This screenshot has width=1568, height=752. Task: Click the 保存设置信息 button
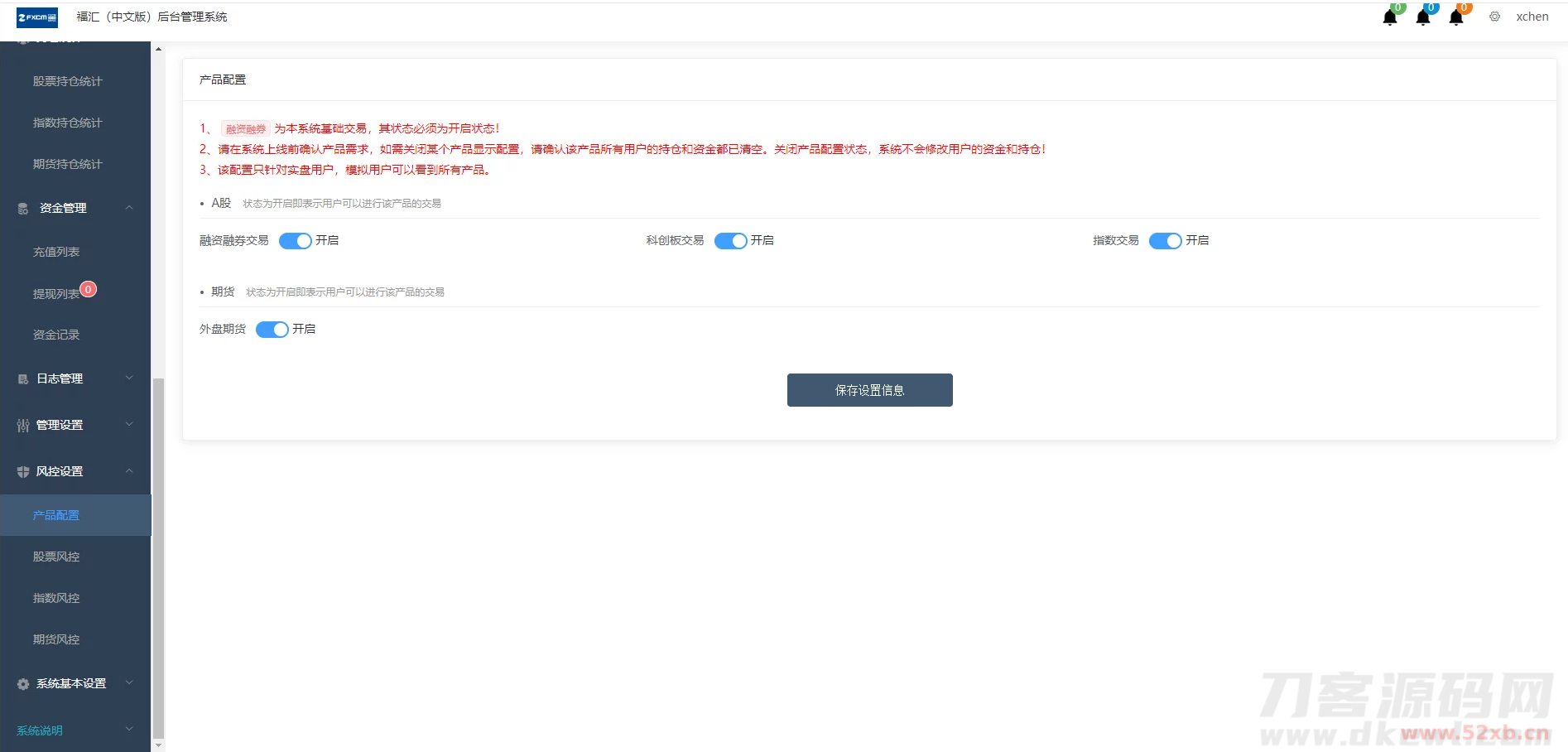point(869,390)
